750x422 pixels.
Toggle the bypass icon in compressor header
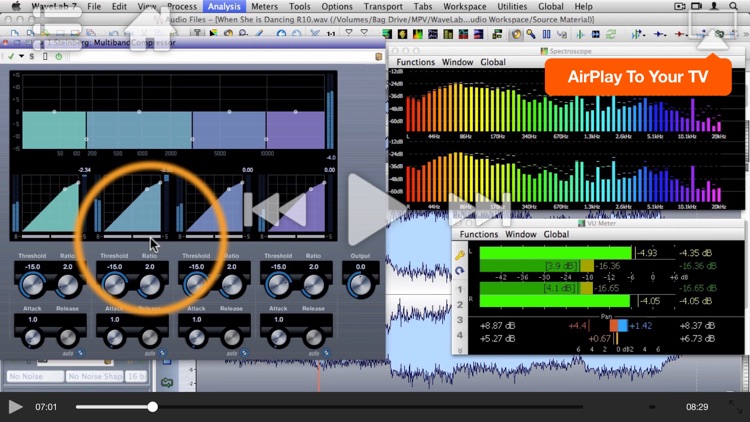[x=45, y=56]
